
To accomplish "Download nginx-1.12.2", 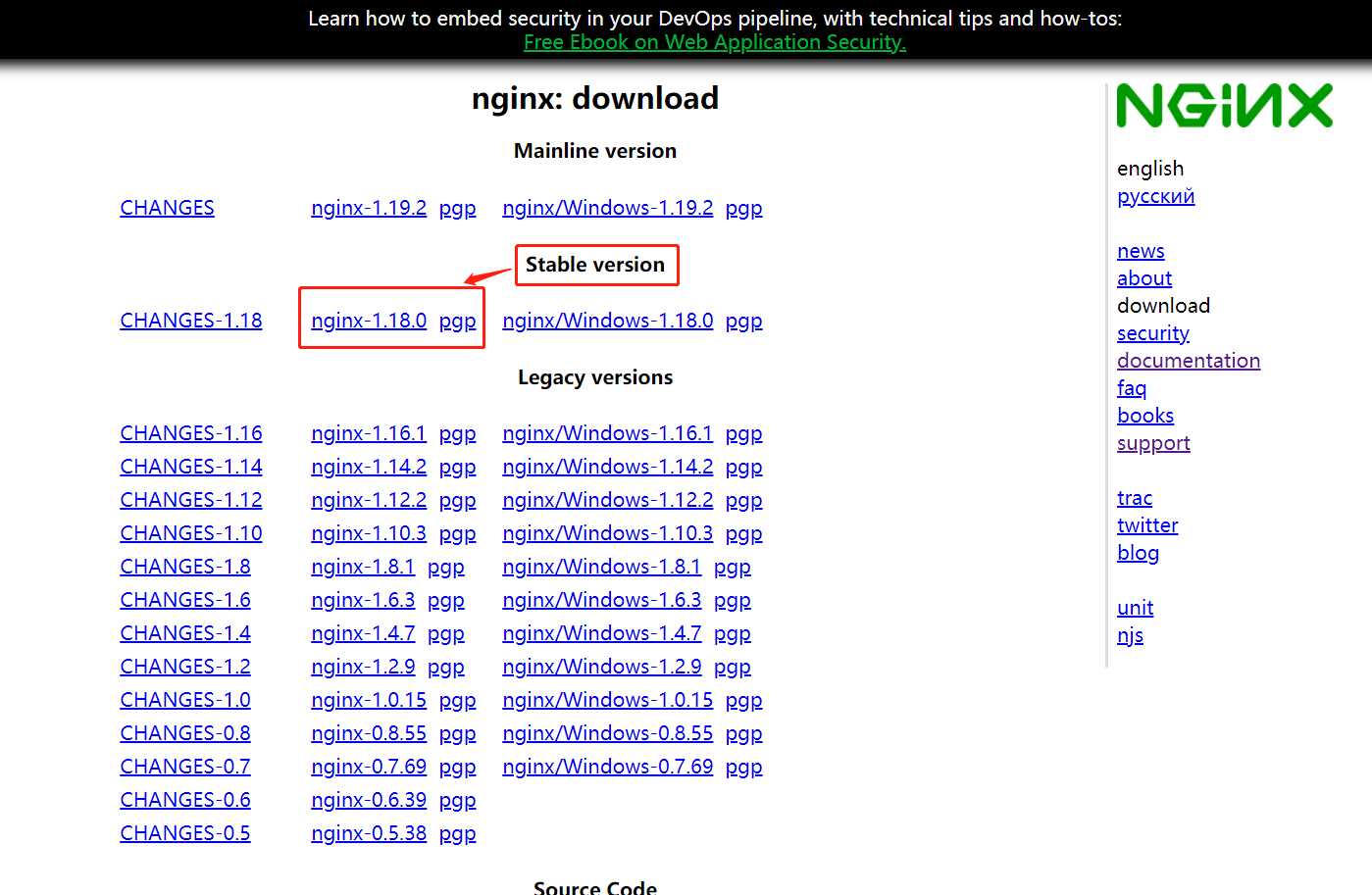I will 369,500.
